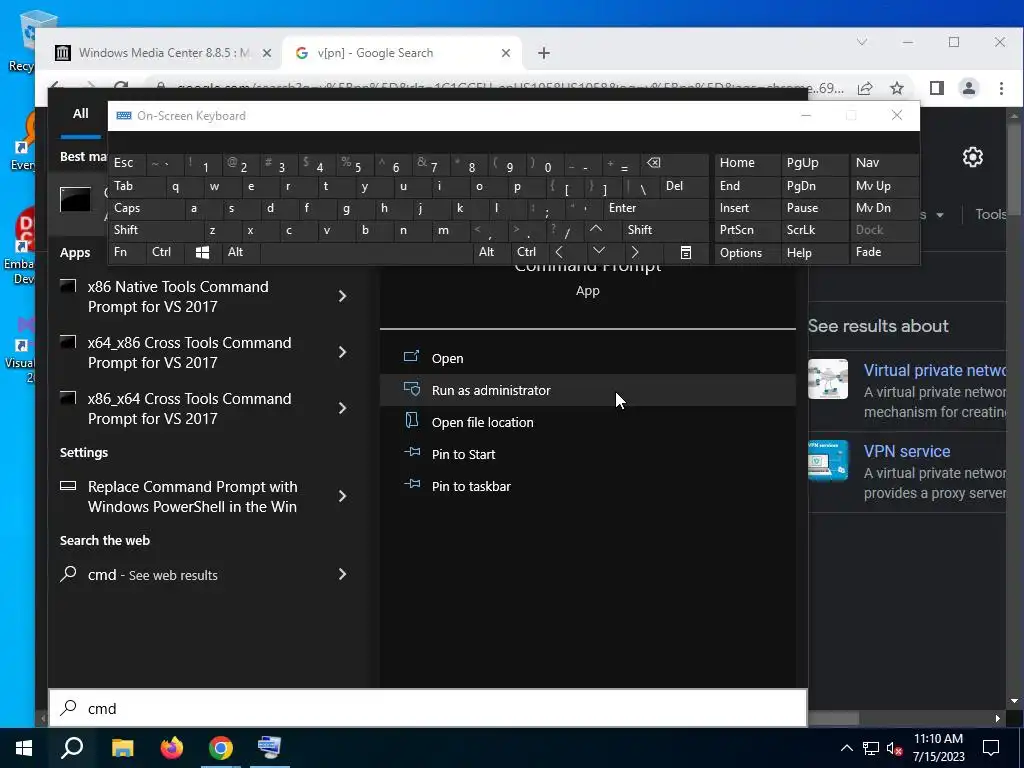Expand the cmd See web results arrow
This screenshot has width=1024, height=768.
(x=342, y=574)
